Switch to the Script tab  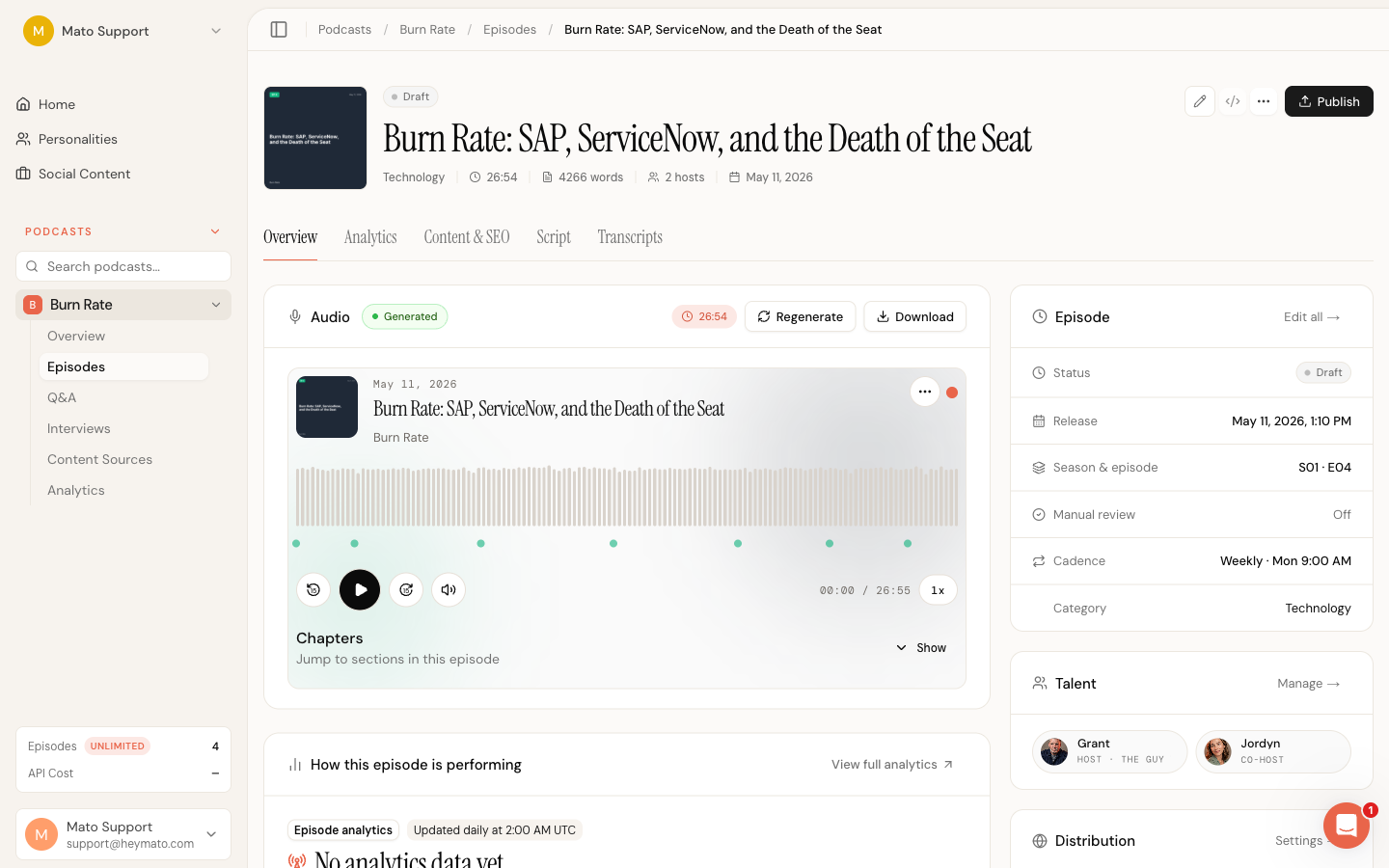pyautogui.click(x=554, y=237)
